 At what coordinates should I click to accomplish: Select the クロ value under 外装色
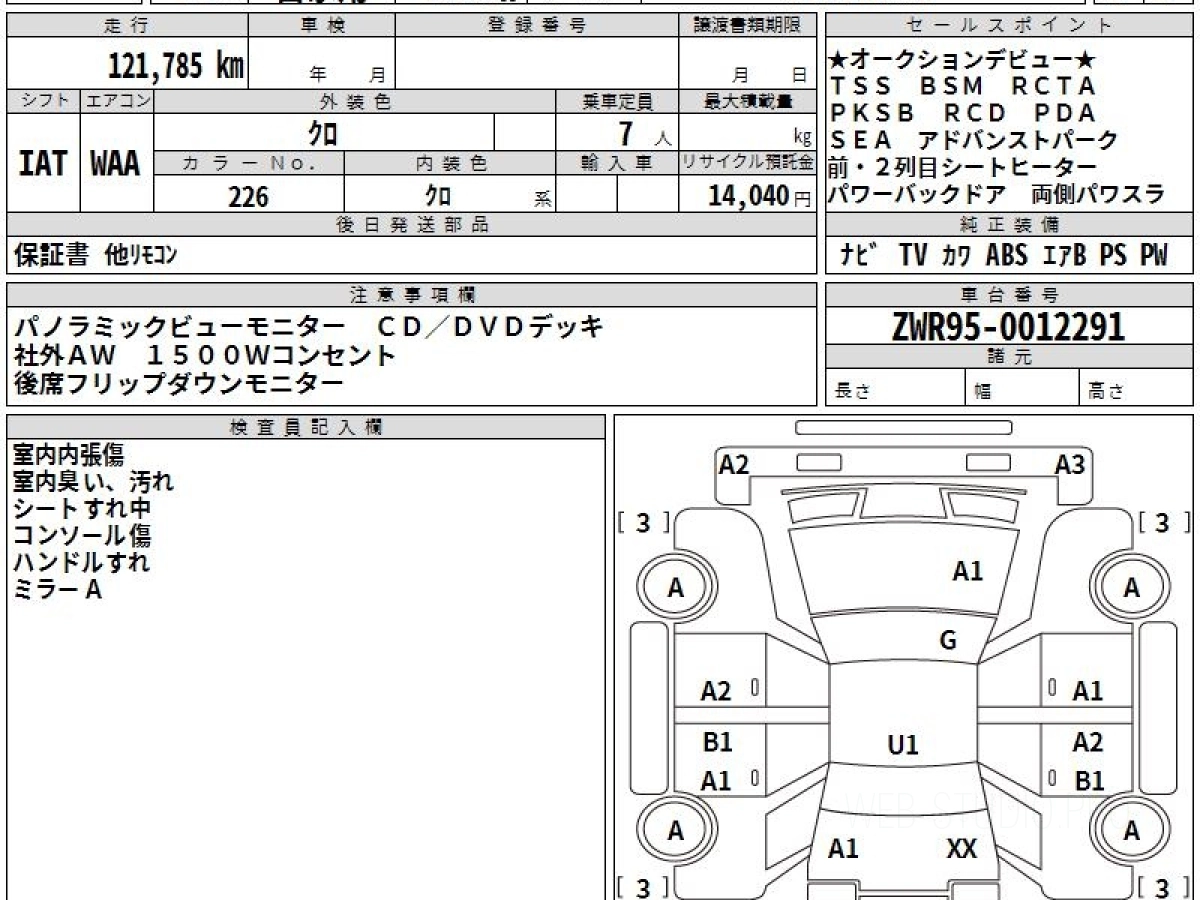(323, 132)
